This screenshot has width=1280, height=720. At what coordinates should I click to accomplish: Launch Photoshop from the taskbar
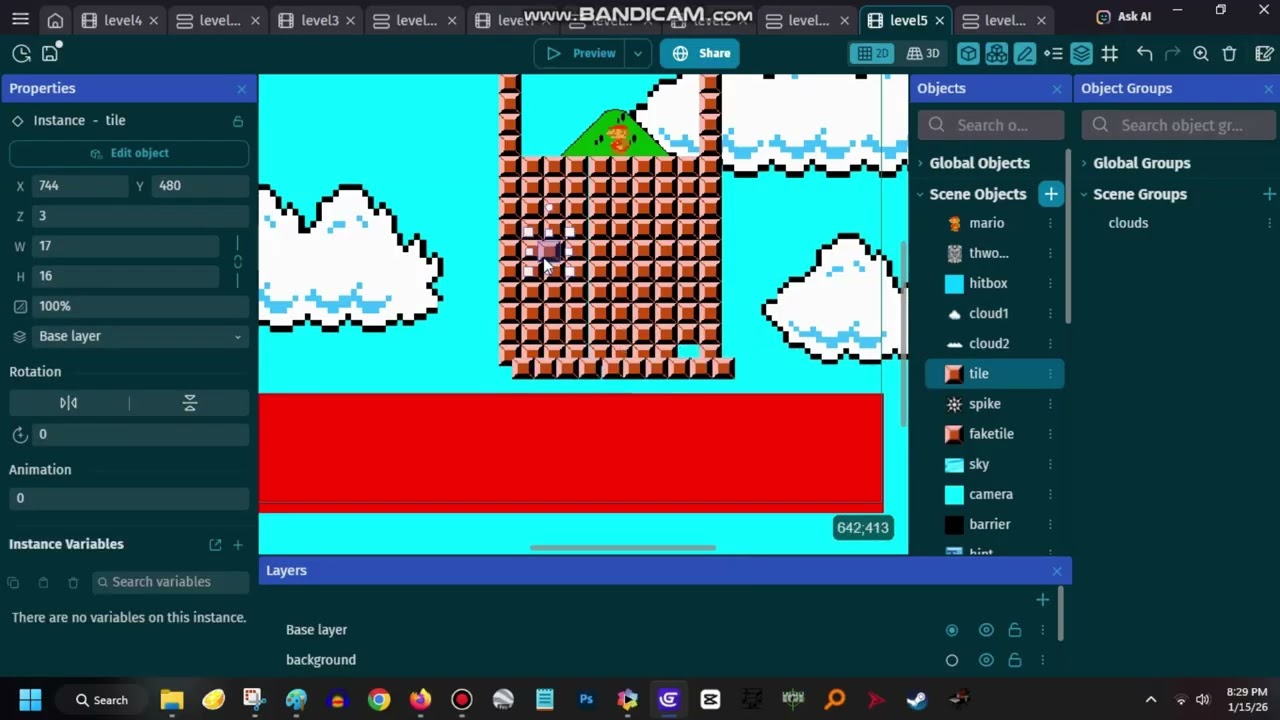(586, 699)
